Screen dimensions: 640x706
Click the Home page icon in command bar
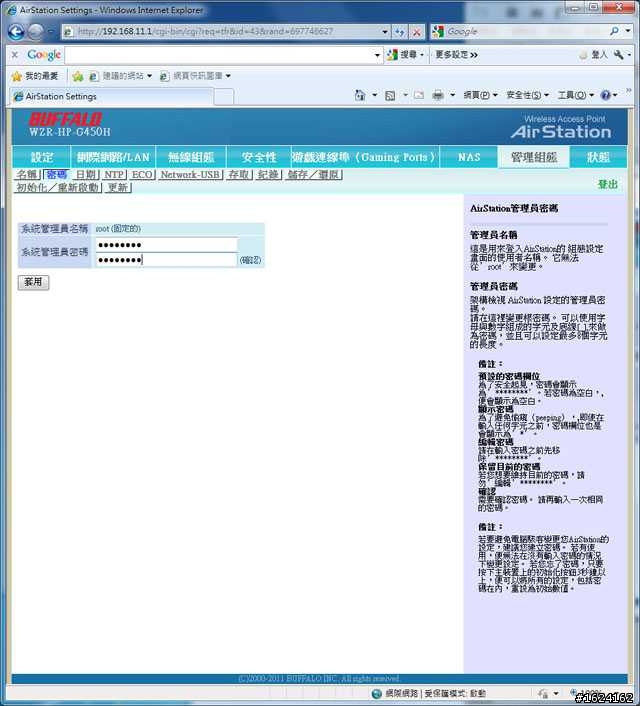(360, 95)
